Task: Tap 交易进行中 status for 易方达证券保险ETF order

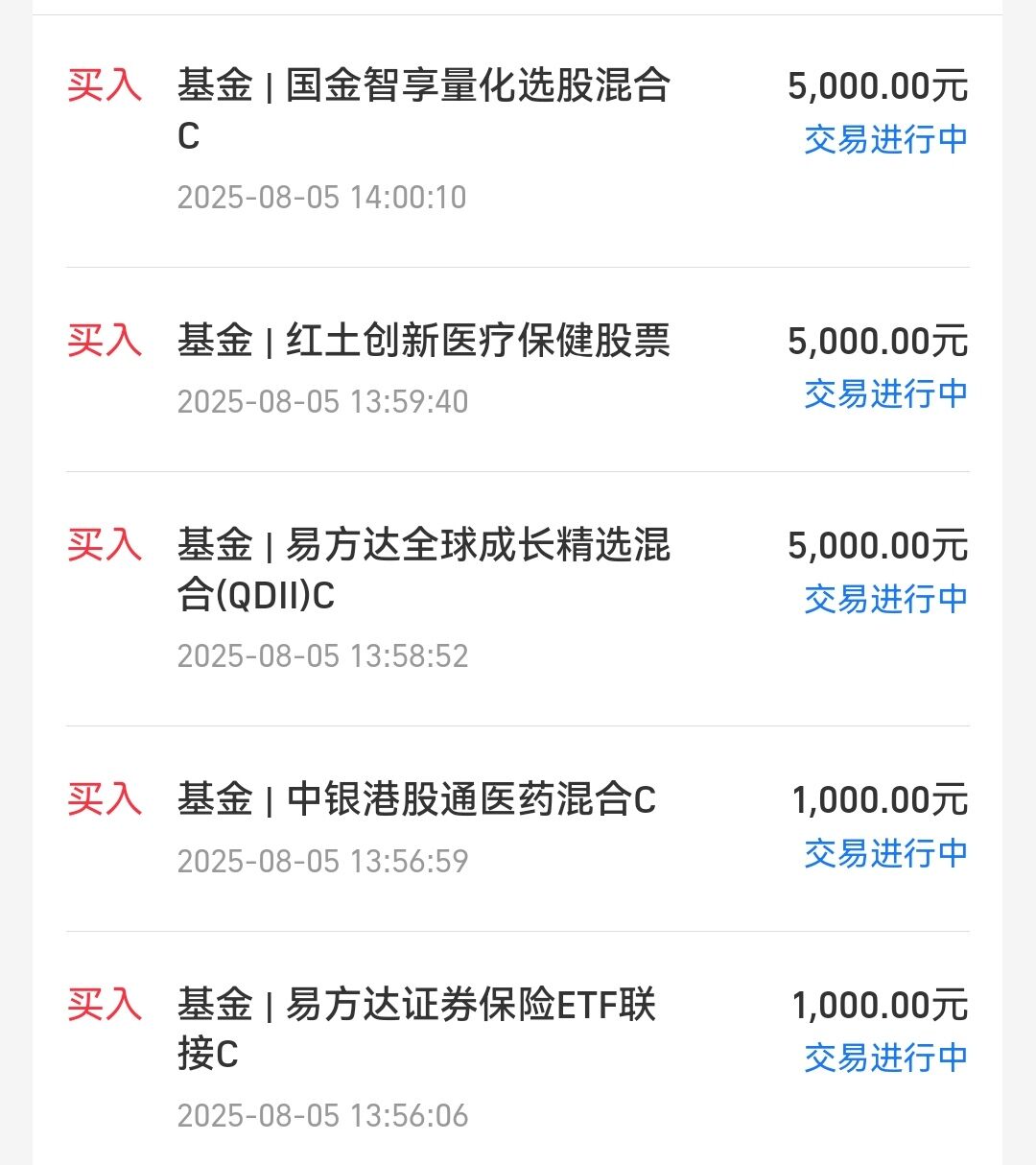Action: pos(886,1058)
